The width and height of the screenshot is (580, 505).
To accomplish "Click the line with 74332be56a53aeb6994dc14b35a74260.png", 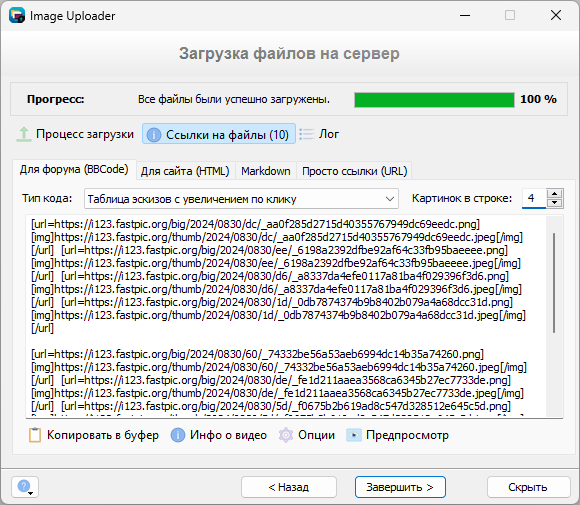I will click(257, 354).
